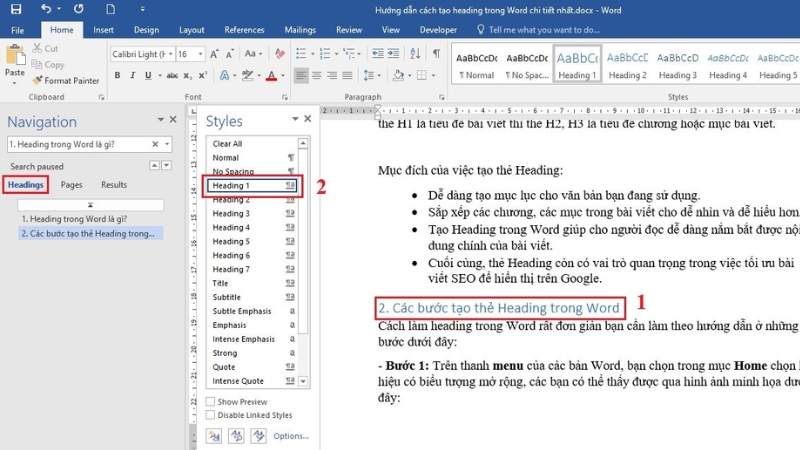
Task: Check Disable Linked Styles option
Action: [x=210, y=415]
